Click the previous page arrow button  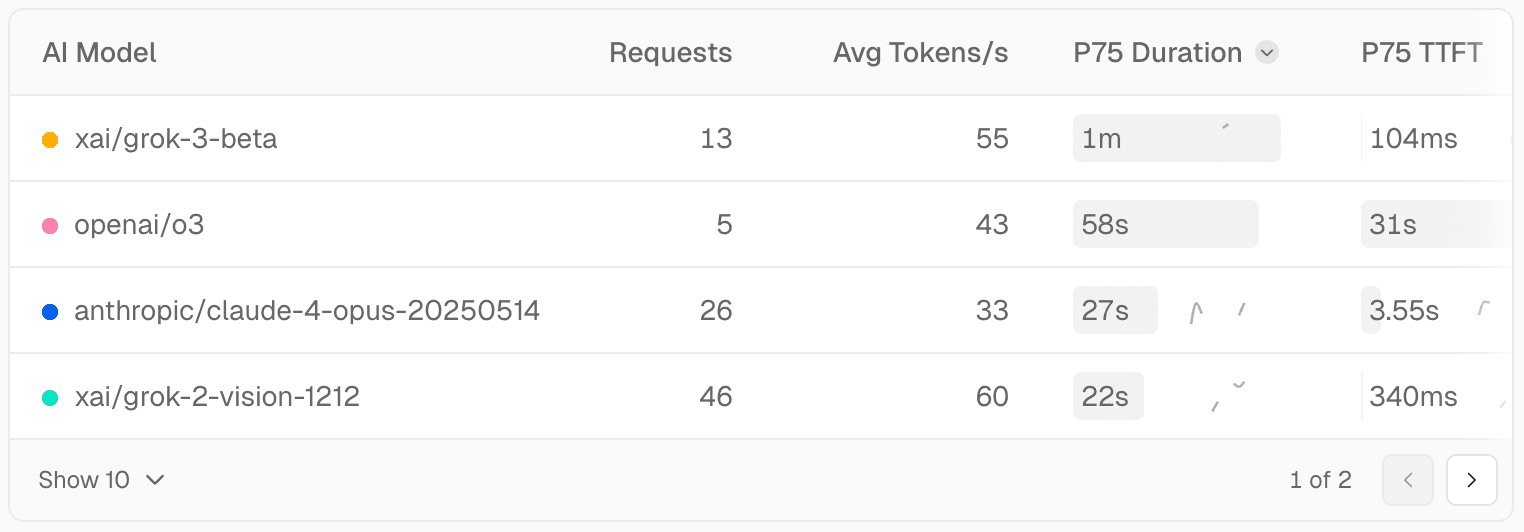(x=1408, y=480)
